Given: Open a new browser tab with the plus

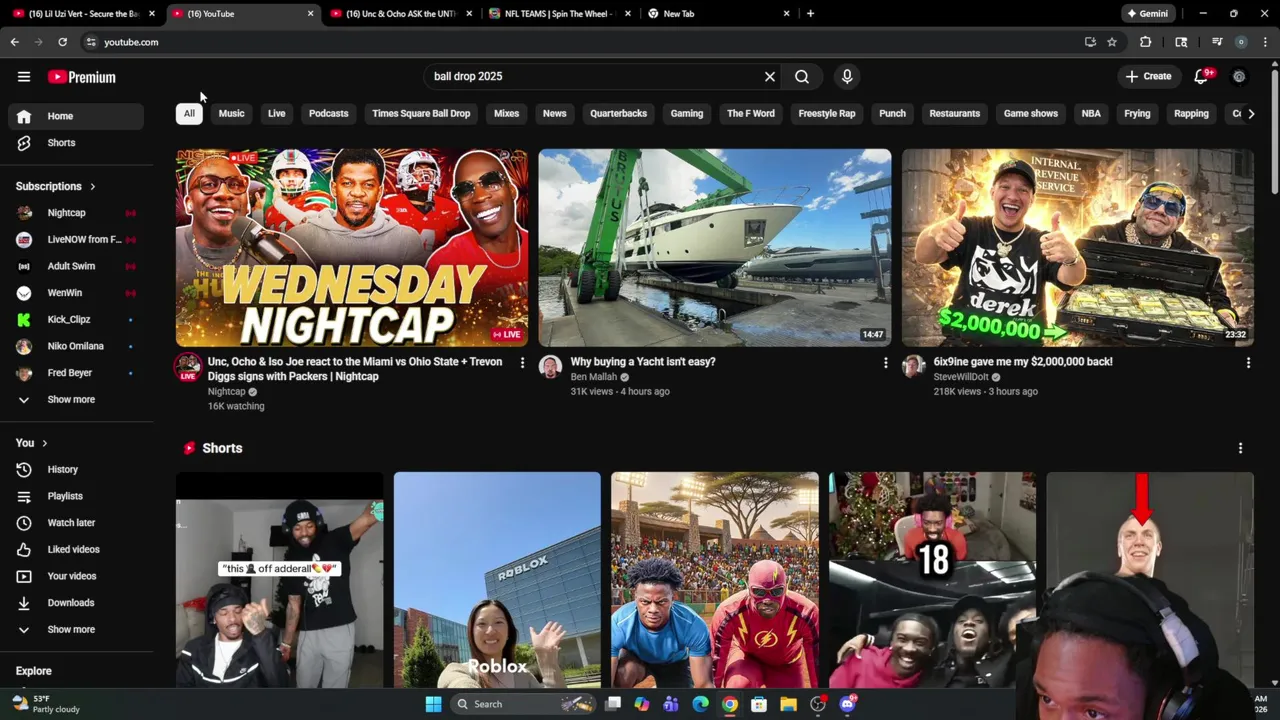Looking at the screenshot, I should tap(810, 14).
